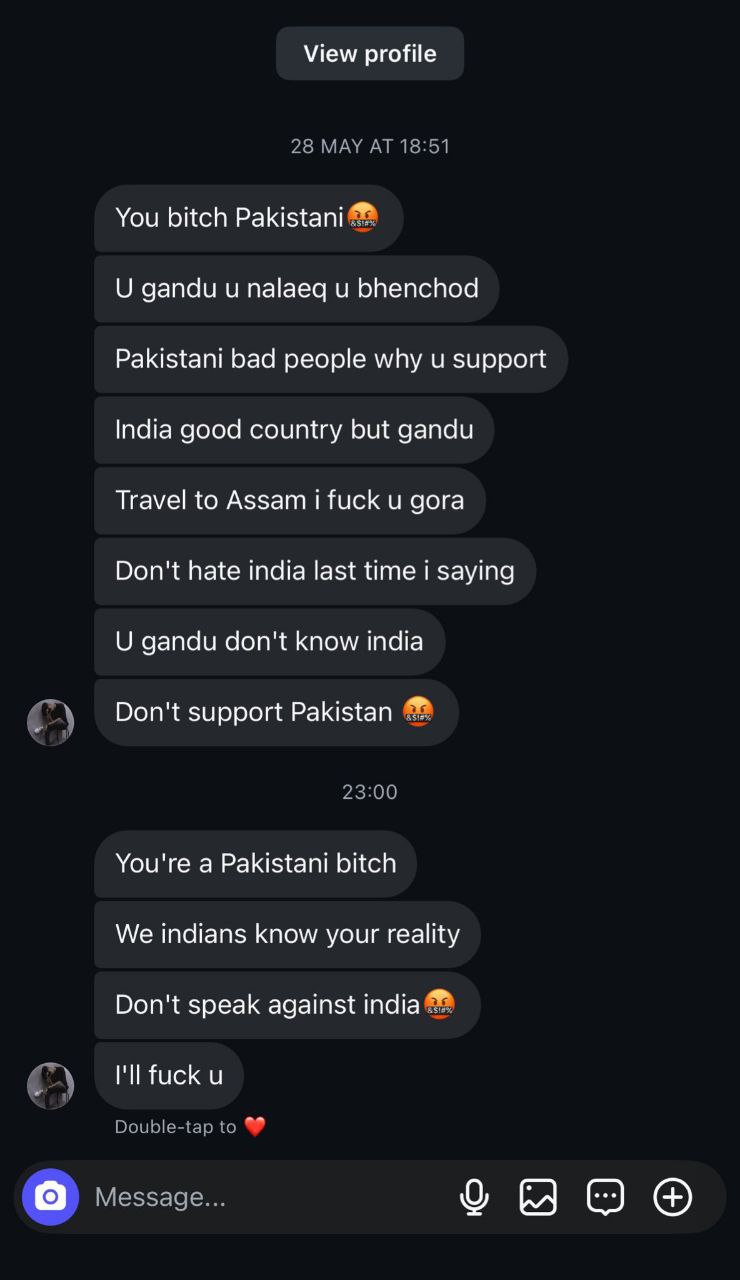This screenshot has width=740, height=1280.
Task: Tap the 23:00 timestamp label
Action: point(370,792)
